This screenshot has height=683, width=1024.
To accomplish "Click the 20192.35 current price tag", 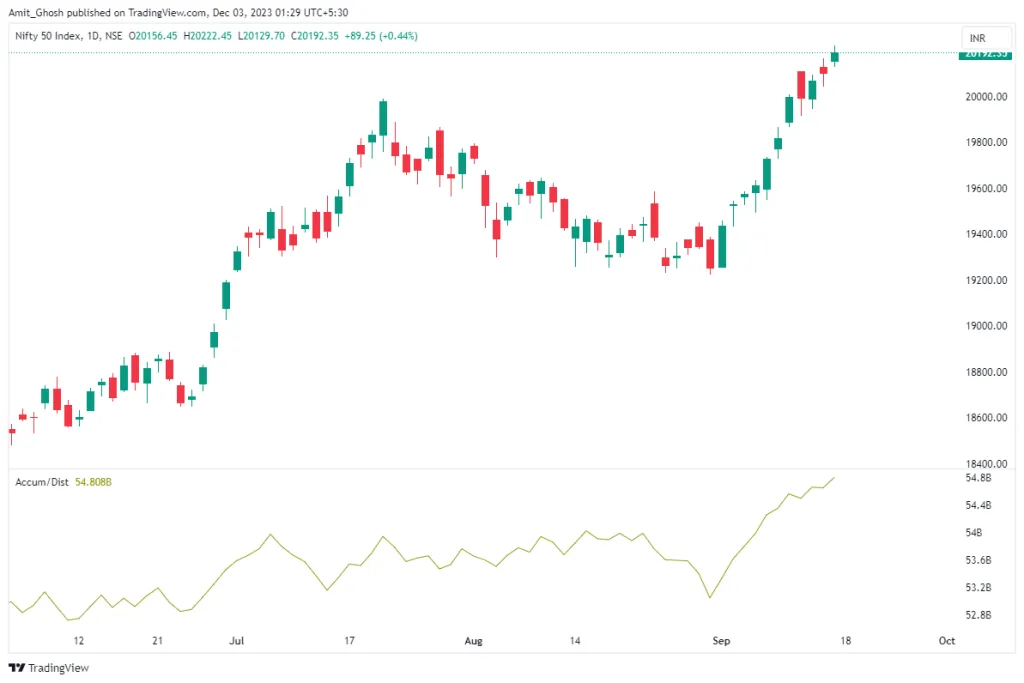I will pos(985,53).
